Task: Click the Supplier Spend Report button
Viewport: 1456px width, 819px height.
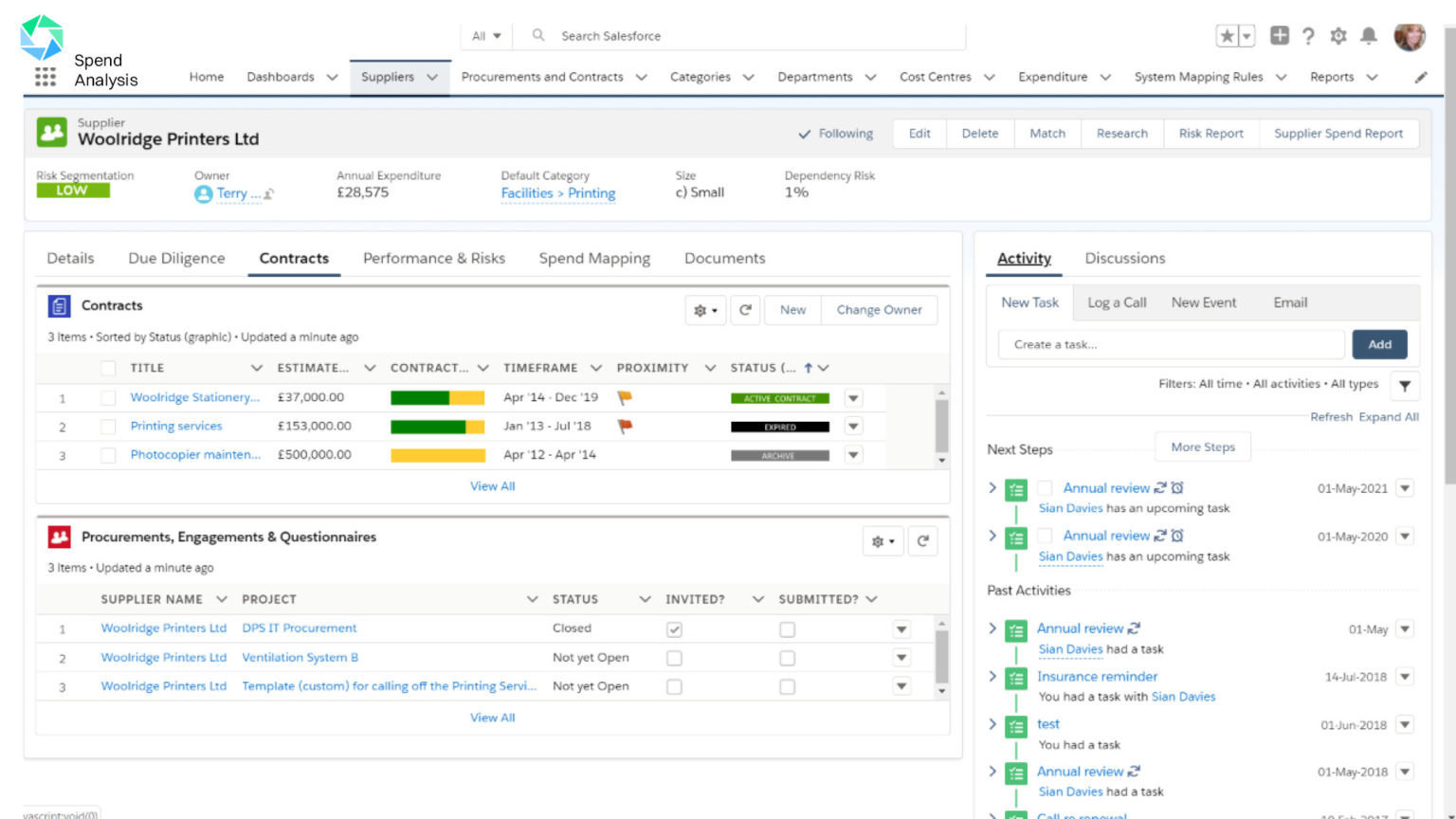Action: pos(1338,134)
